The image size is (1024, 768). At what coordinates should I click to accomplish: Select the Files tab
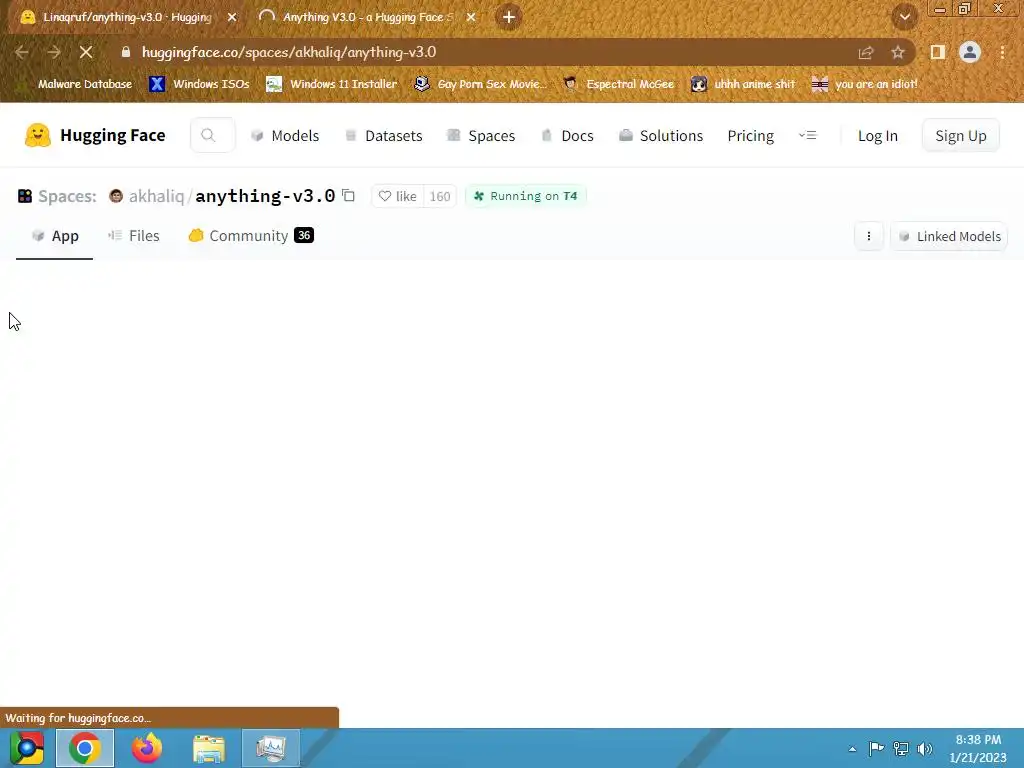tap(134, 236)
